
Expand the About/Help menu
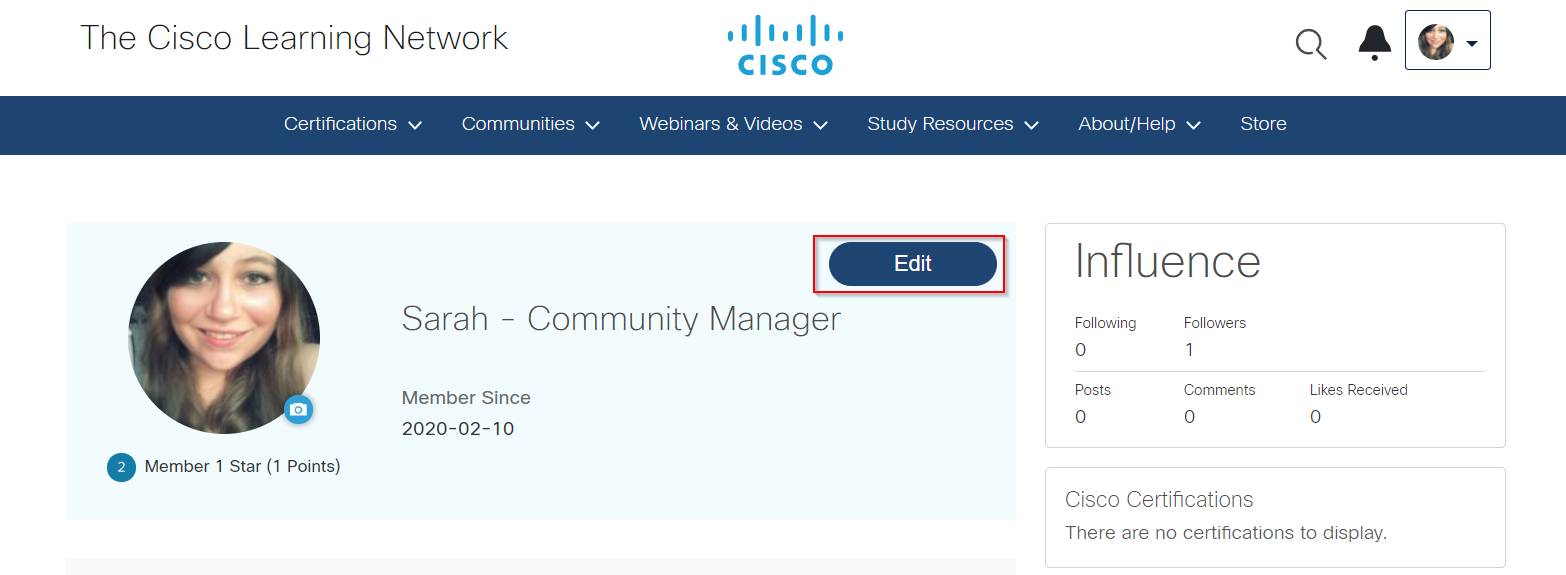coord(1139,125)
